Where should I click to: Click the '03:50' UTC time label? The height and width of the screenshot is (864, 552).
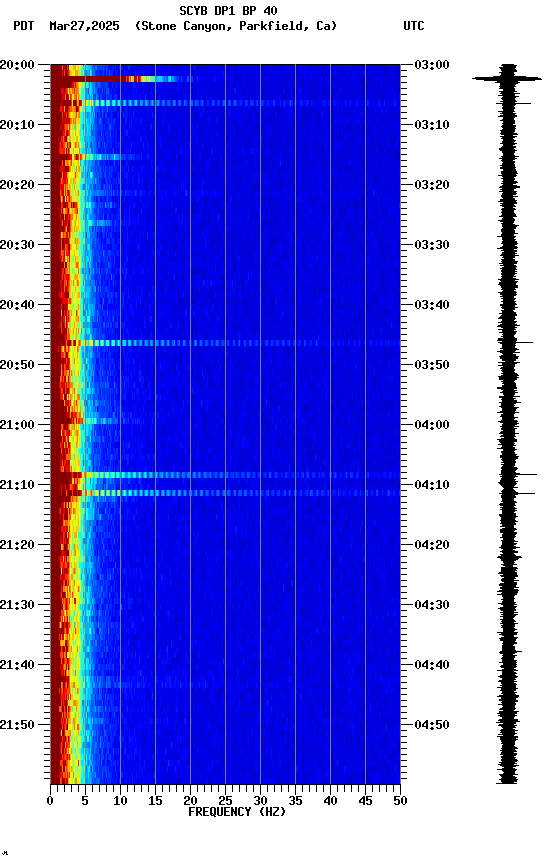point(432,365)
